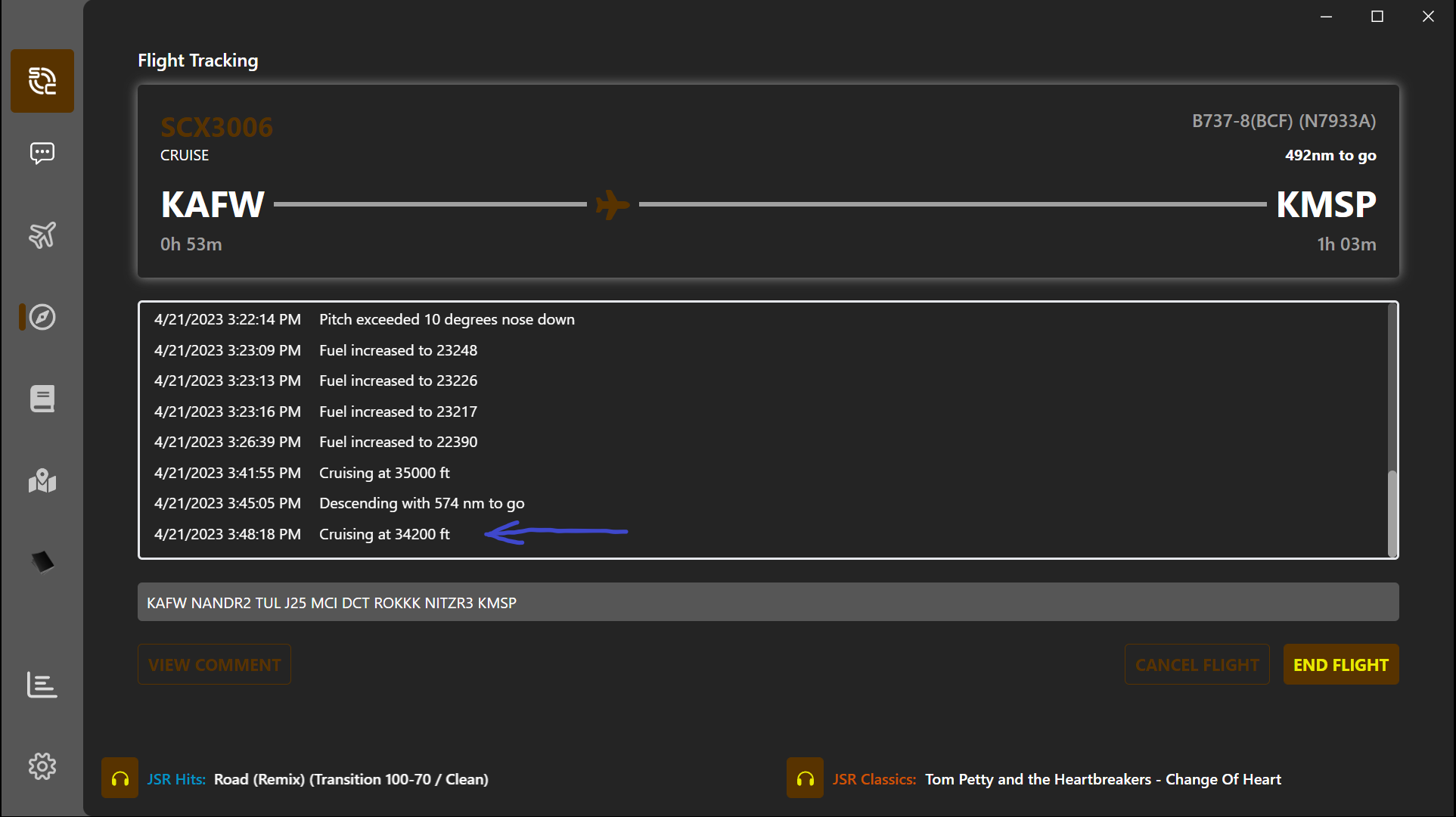This screenshot has height=817, width=1456.
Task: Play JSR Hits radio headphone button
Action: point(120,778)
